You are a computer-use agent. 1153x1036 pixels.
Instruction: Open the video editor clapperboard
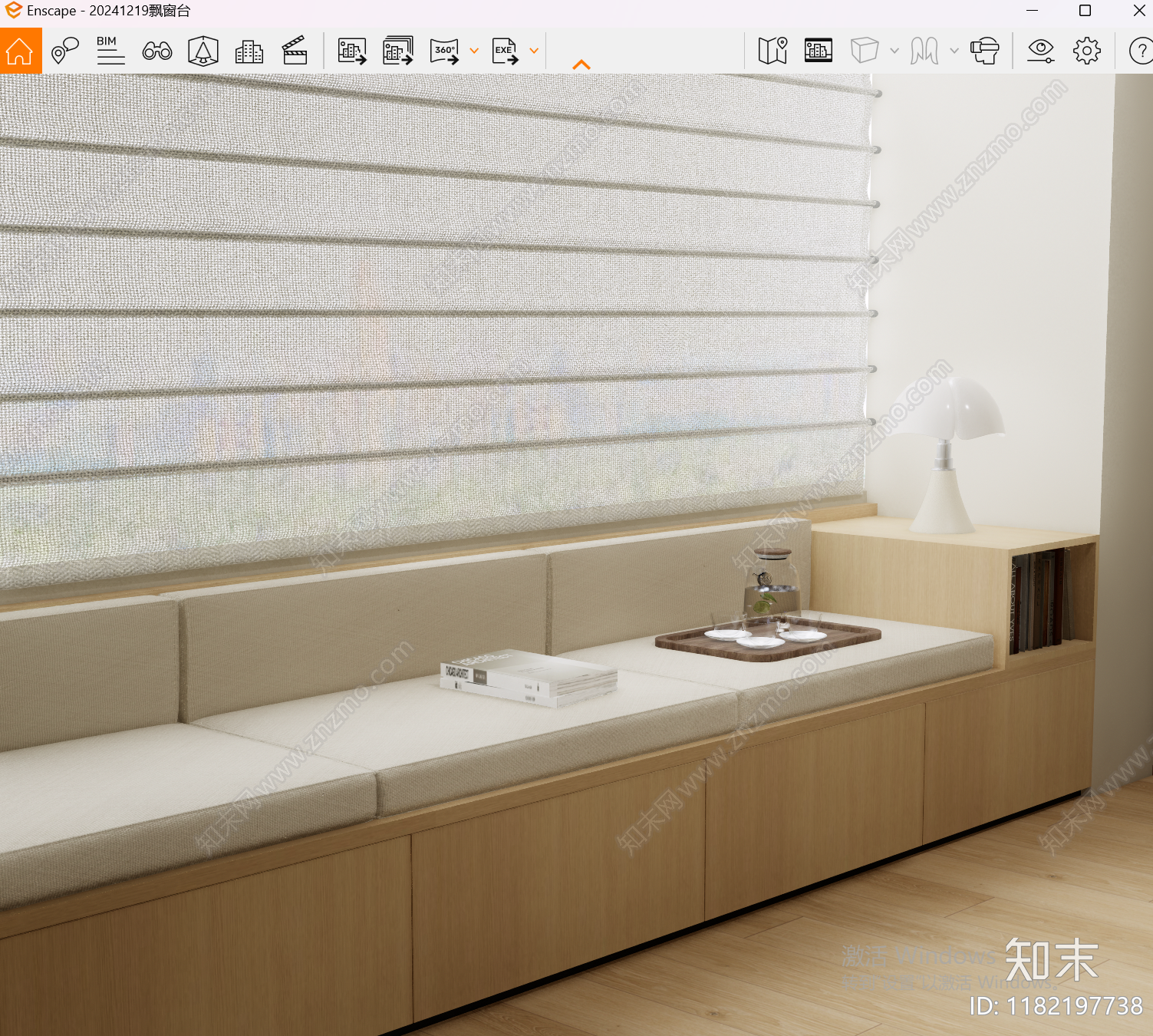pyautogui.click(x=295, y=51)
